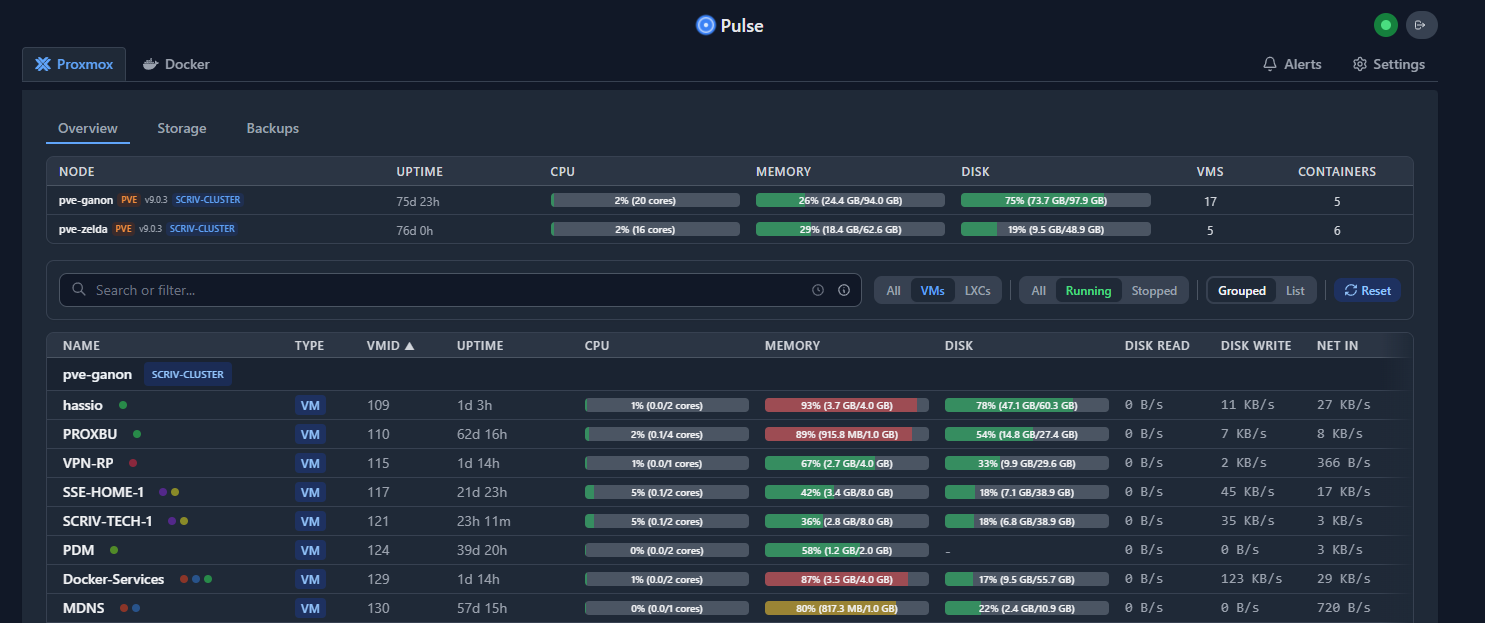
Task: Click SCRIV-CLUSTER badge in pve-ganon group header
Action: coord(188,374)
